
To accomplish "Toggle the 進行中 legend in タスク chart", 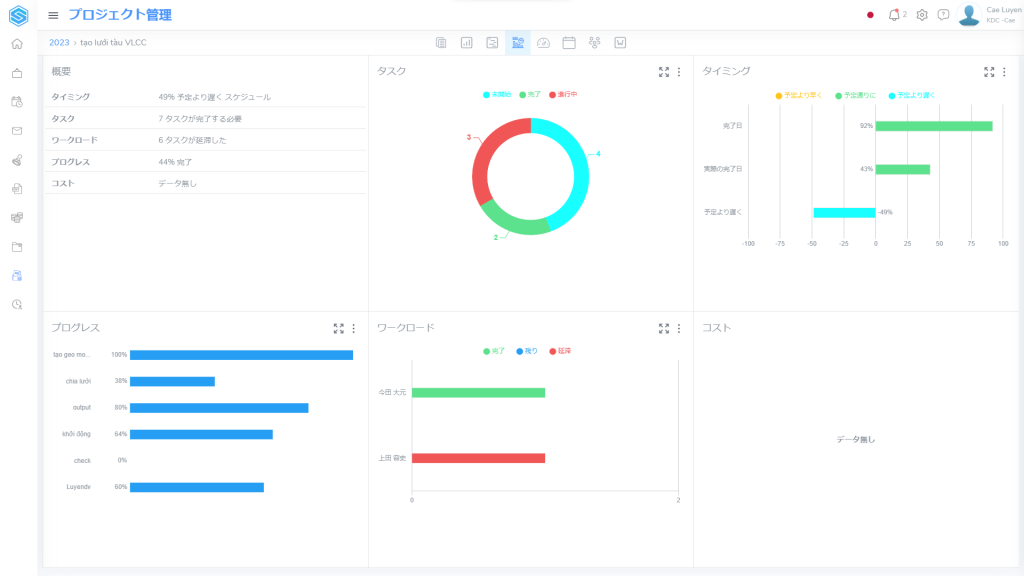I will click(x=563, y=94).
